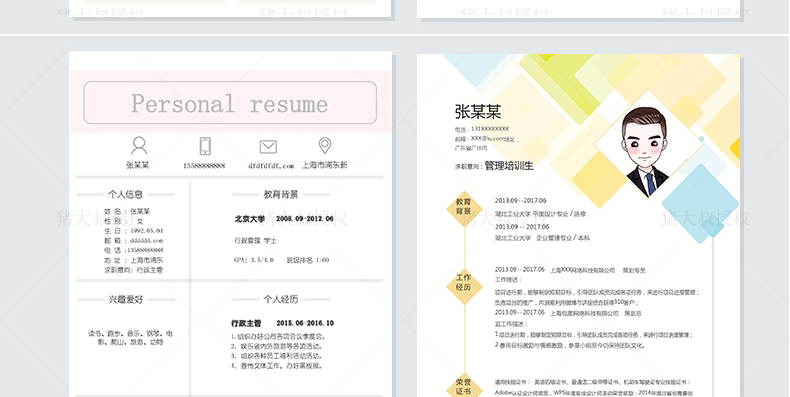
Task: Select the cartoon businessman avatar portrait
Action: click(x=647, y=152)
